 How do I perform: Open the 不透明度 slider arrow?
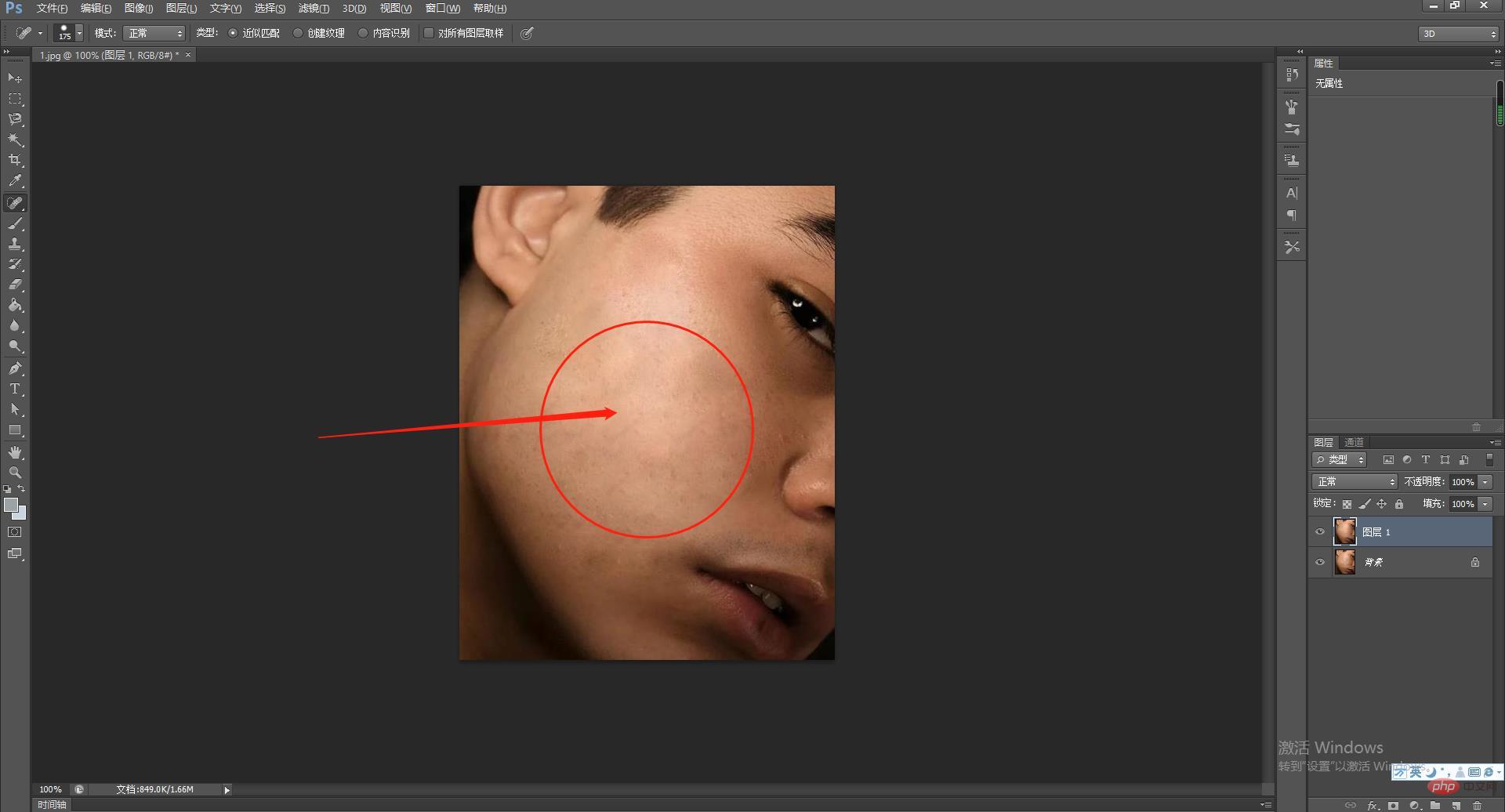click(x=1485, y=482)
